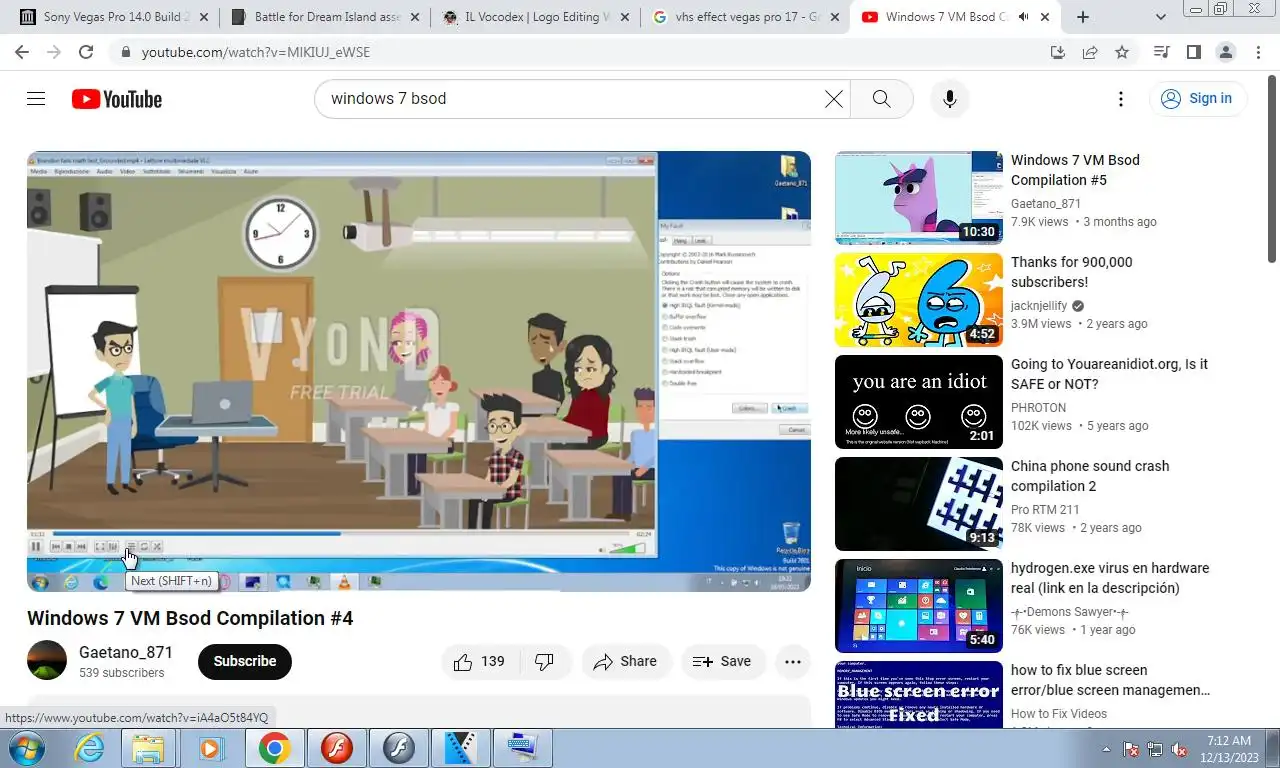This screenshot has width=1280, height=768.
Task: Go forward with browser forward arrow
Action: (x=53, y=52)
